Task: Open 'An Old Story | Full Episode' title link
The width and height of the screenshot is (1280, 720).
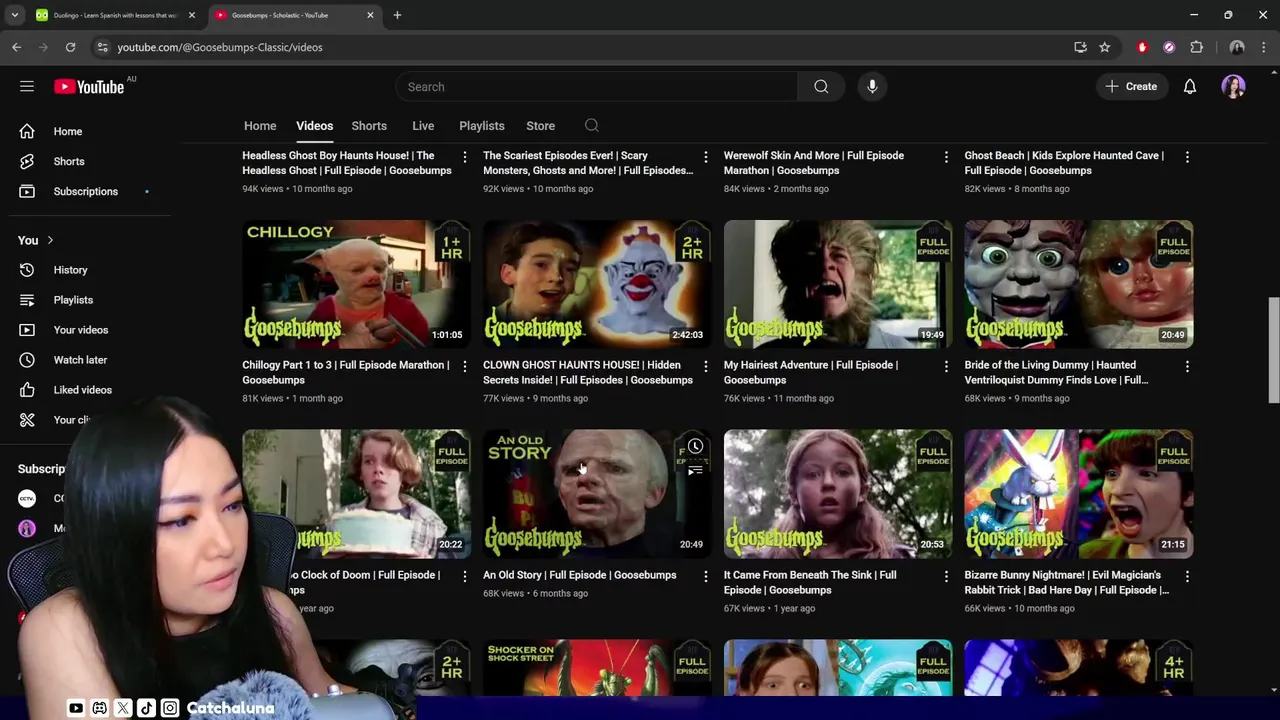Action: (x=580, y=575)
